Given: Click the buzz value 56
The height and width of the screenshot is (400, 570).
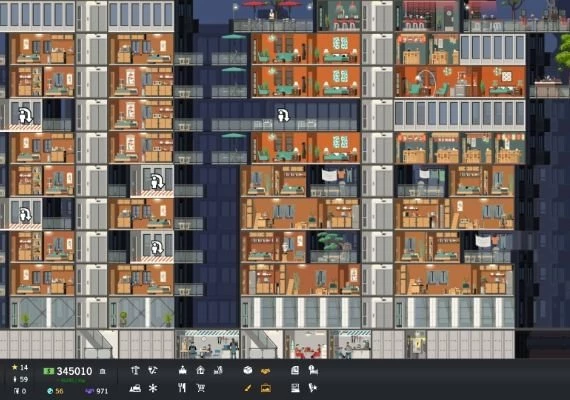Looking at the screenshot, I should click(59, 391).
